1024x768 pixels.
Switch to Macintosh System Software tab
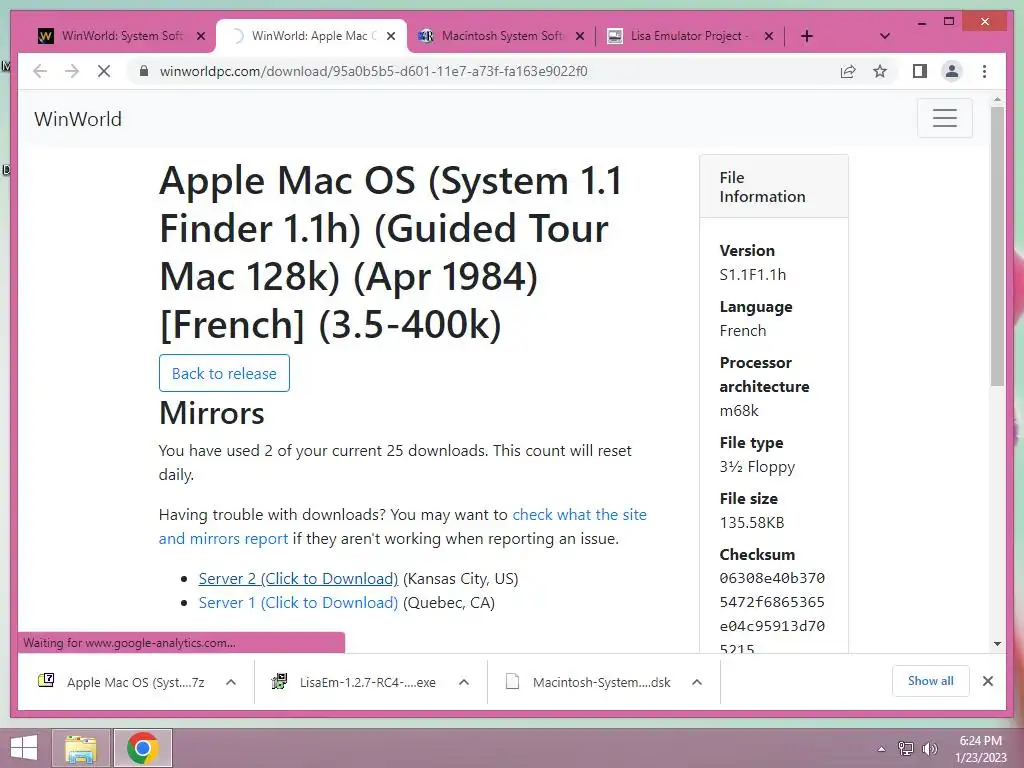[x=502, y=36]
